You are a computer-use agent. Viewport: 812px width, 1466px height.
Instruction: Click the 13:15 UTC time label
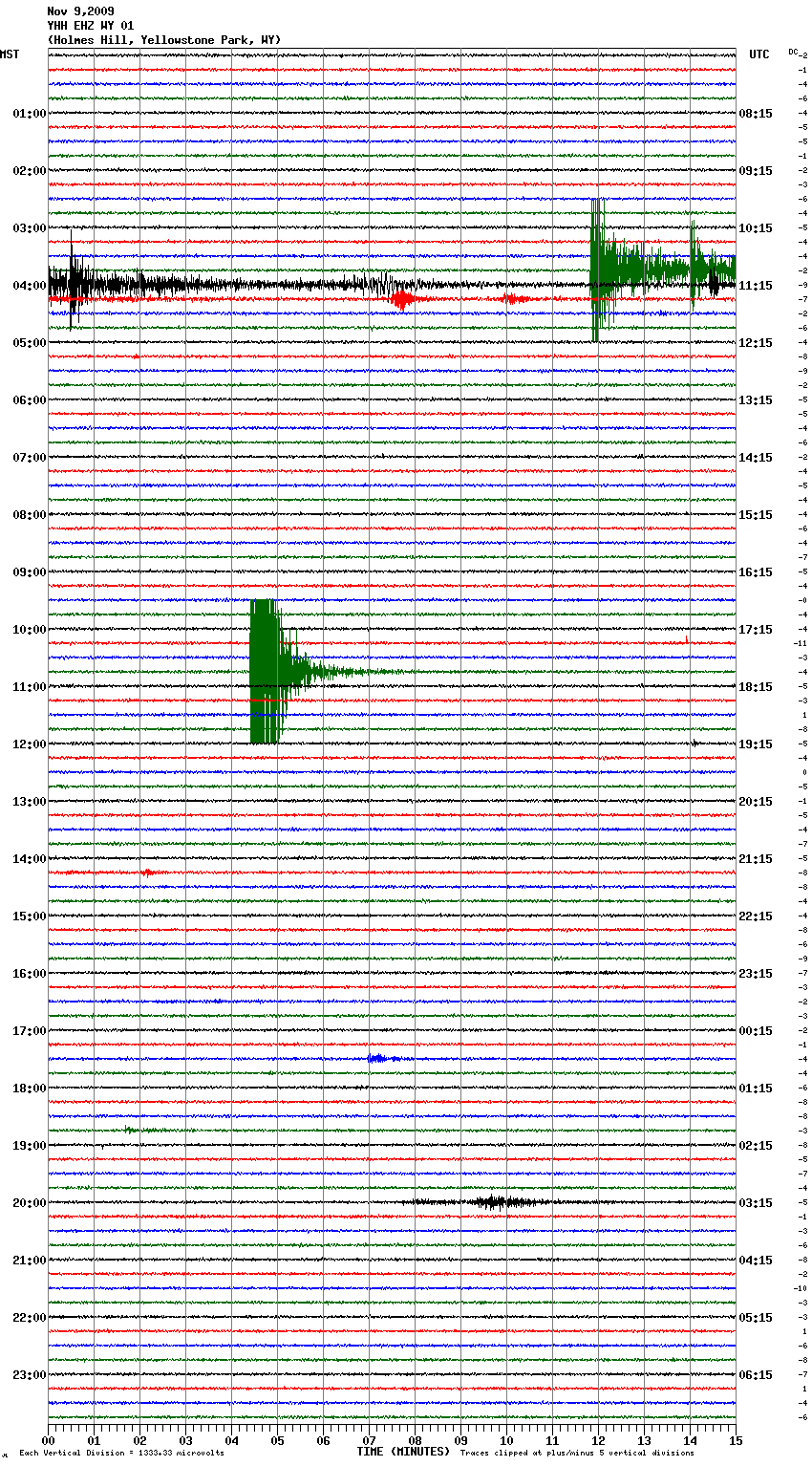pos(756,400)
